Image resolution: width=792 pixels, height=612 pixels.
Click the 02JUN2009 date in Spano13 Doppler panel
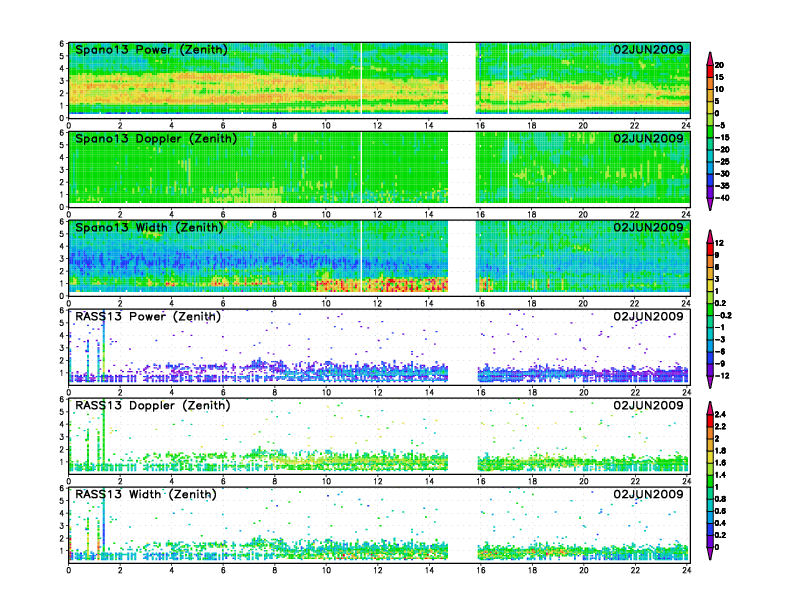[x=648, y=138]
